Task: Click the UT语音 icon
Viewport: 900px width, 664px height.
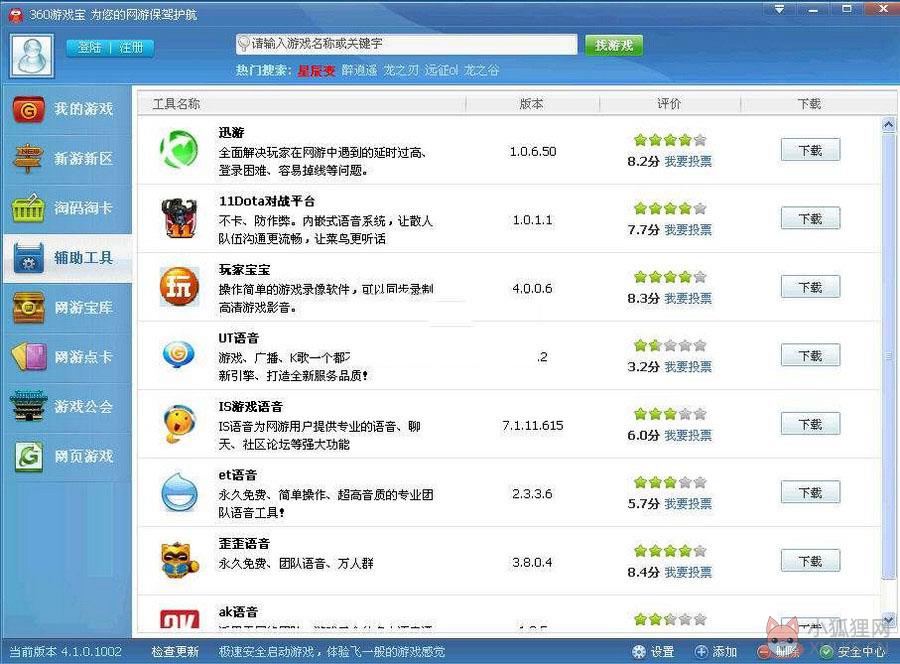Action: pos(179,355)
